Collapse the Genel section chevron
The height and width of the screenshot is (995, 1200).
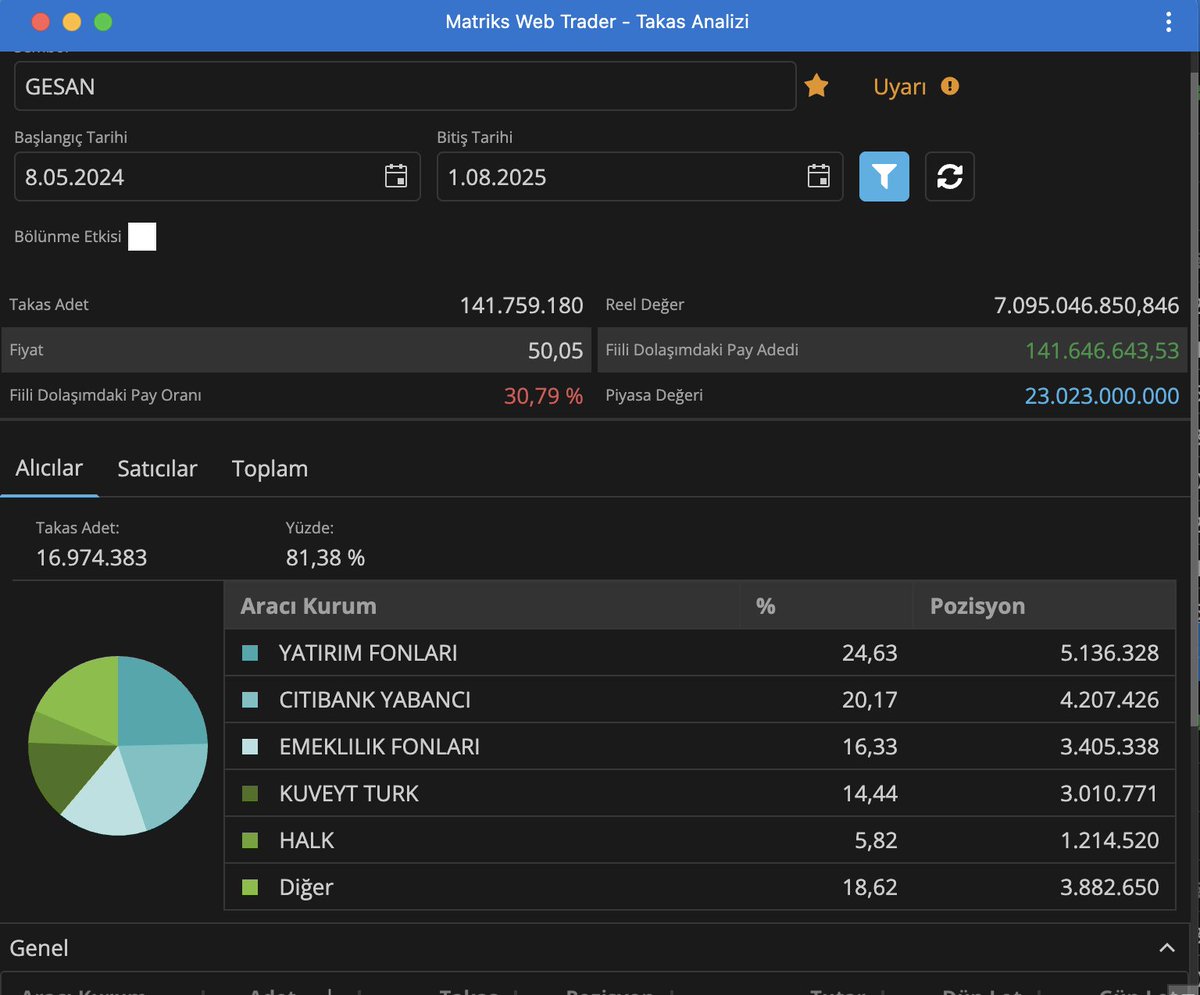(1166, 948)
